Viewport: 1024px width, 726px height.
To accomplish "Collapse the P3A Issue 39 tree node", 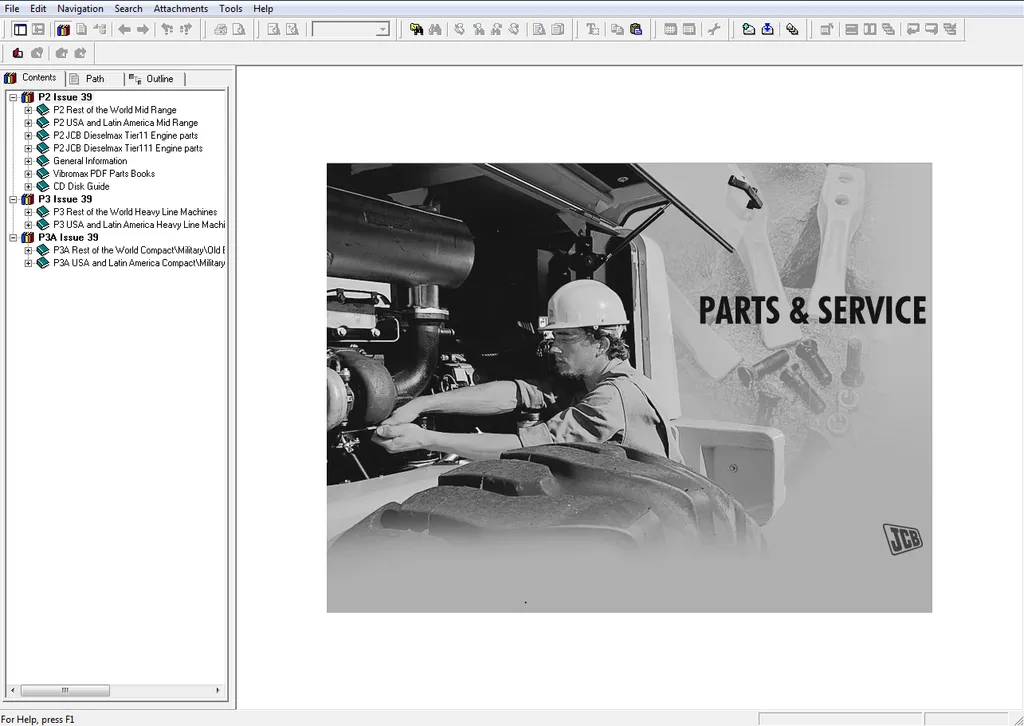I will click(x=13, y=238).
